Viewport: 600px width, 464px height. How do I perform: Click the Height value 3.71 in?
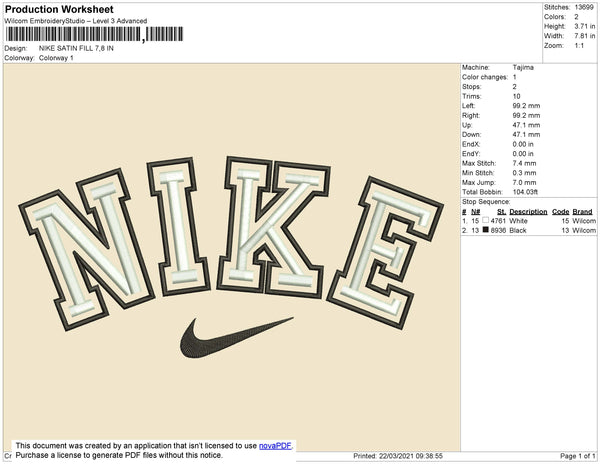click(585, 26)
